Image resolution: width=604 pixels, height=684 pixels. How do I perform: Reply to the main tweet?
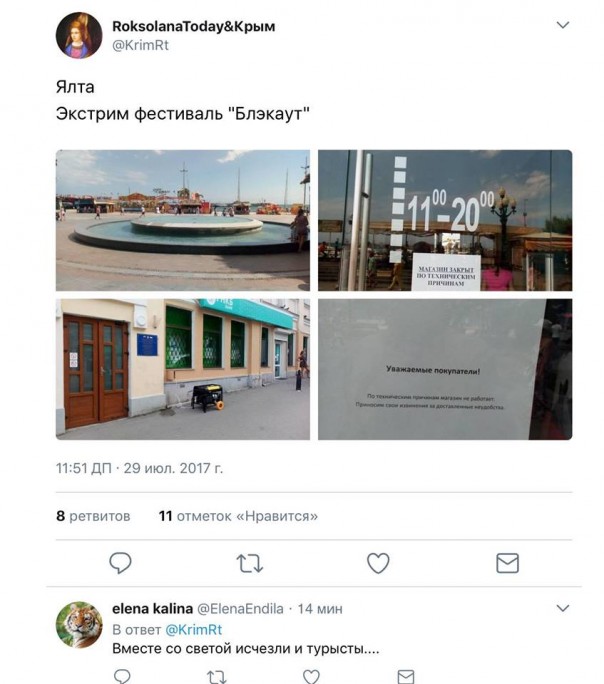[120, 563]
